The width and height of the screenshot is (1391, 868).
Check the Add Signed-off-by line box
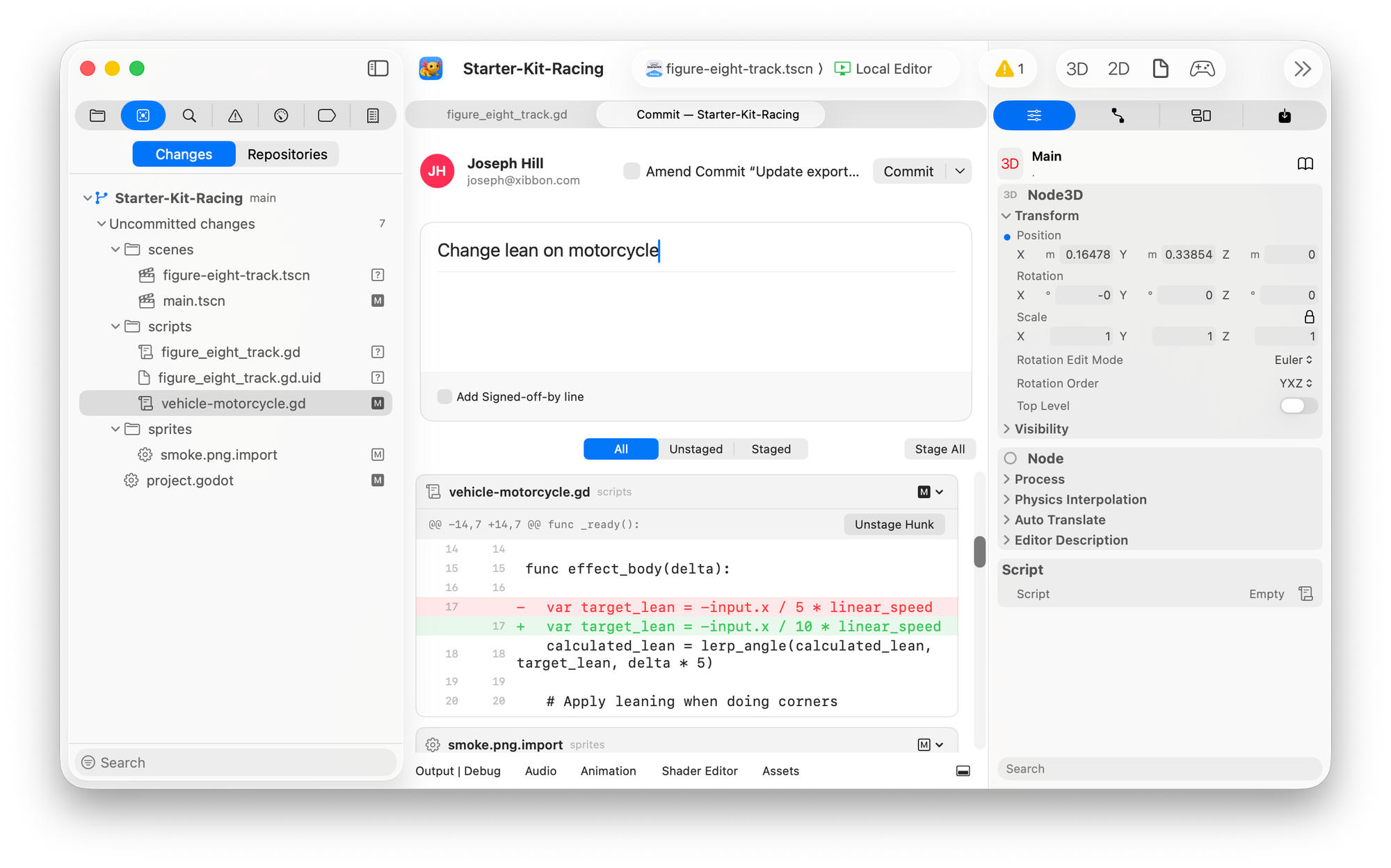444,396
